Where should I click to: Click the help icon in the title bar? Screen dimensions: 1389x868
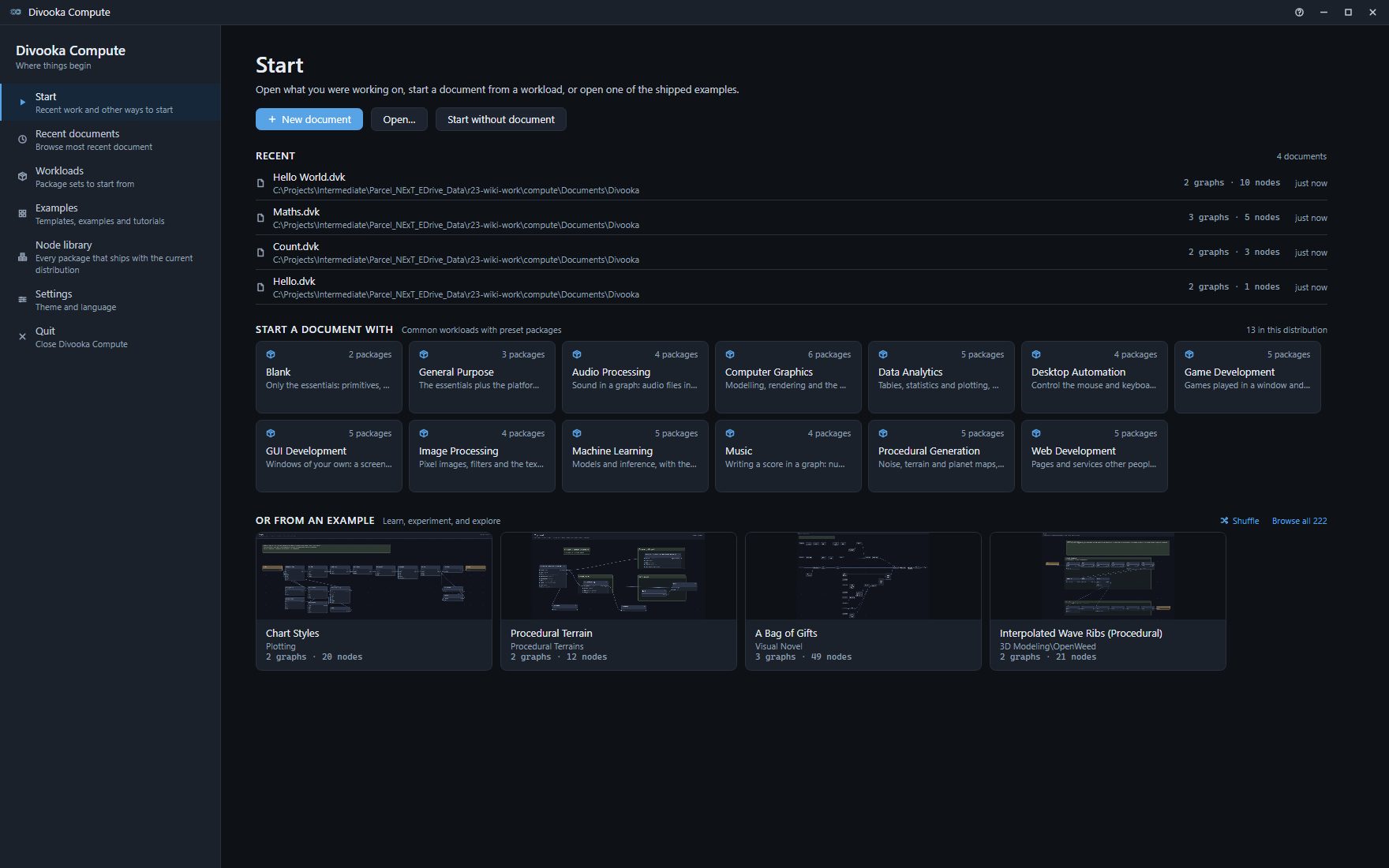(1299, 12)
